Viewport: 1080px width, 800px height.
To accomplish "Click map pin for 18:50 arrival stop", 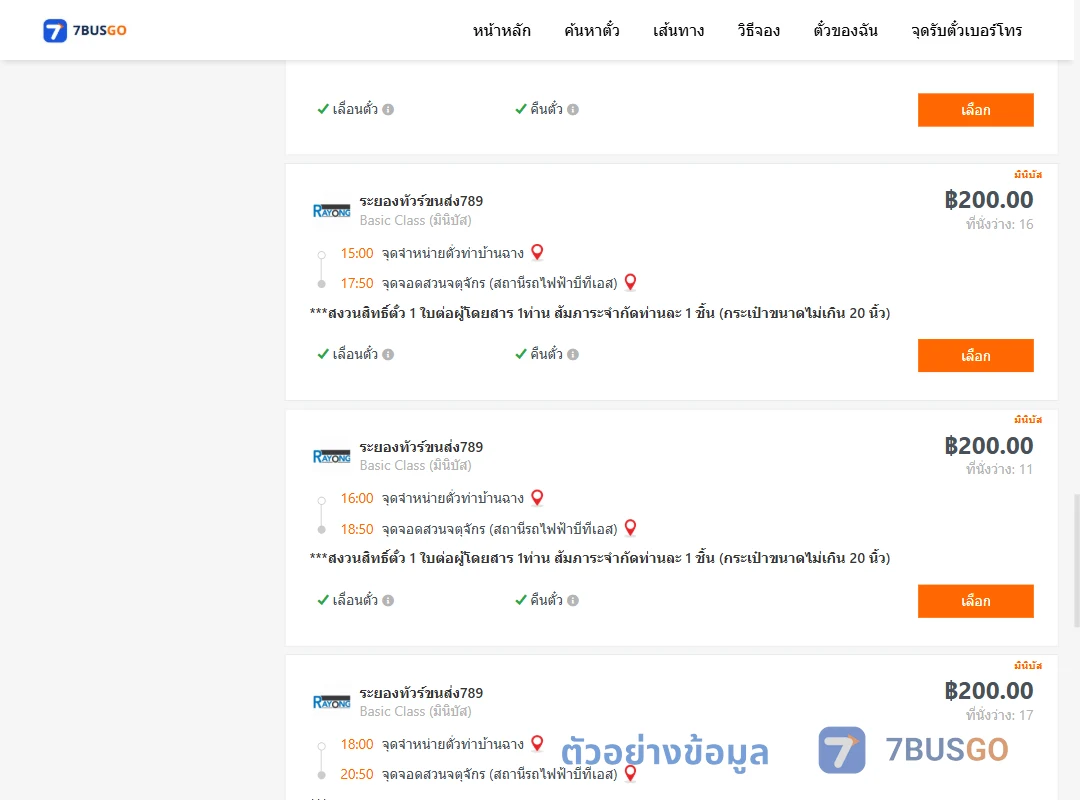I will point(630,528).
